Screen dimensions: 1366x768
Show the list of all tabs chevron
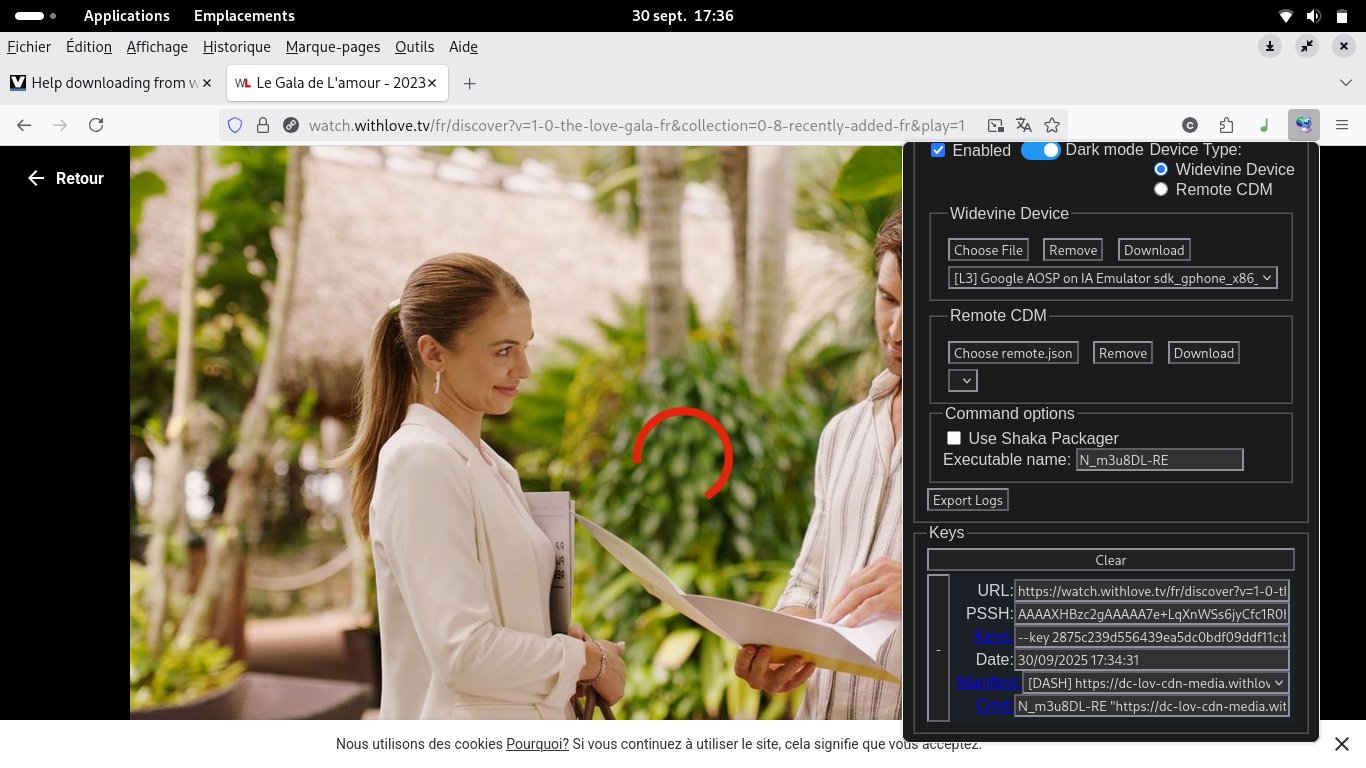click(x=1345, y=83)
